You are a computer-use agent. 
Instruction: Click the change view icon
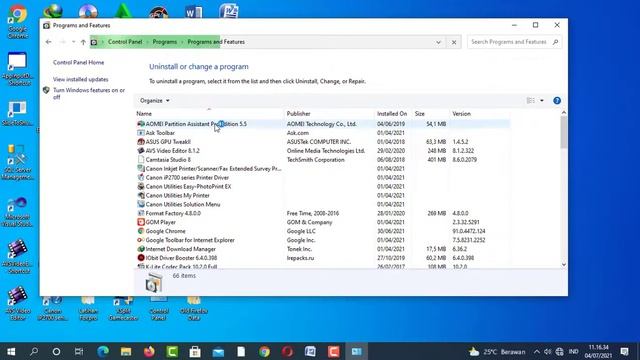pos(531,100)
